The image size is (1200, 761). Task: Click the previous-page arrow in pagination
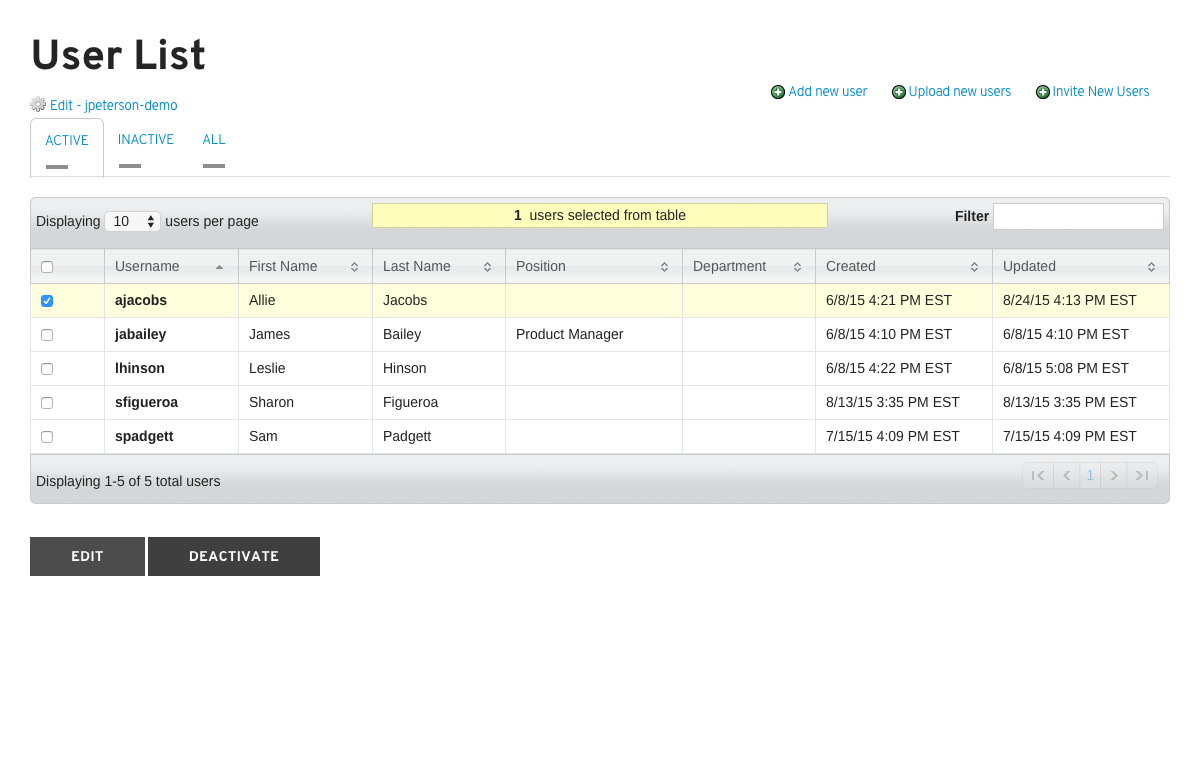click(x=1066, y=475)
